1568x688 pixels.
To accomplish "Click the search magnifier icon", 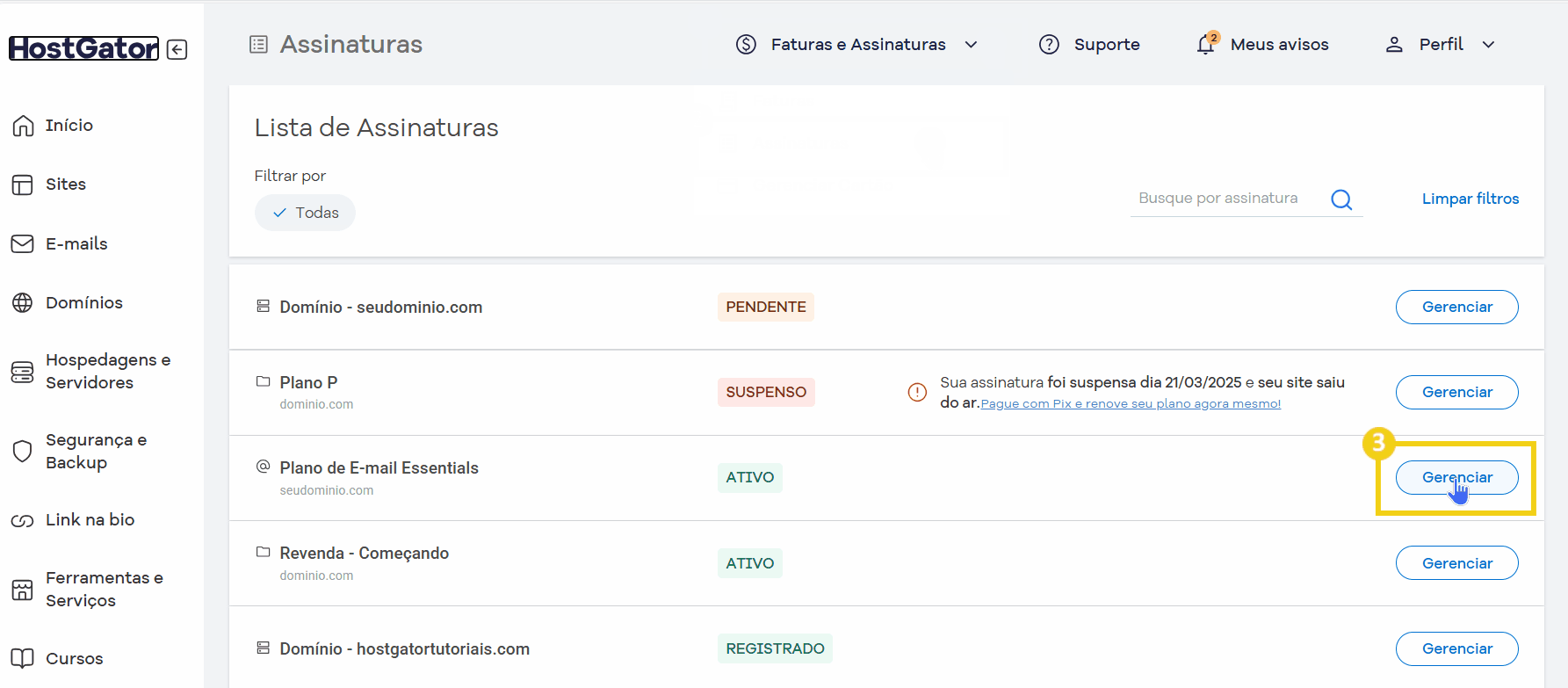I will pos(1341,199).
